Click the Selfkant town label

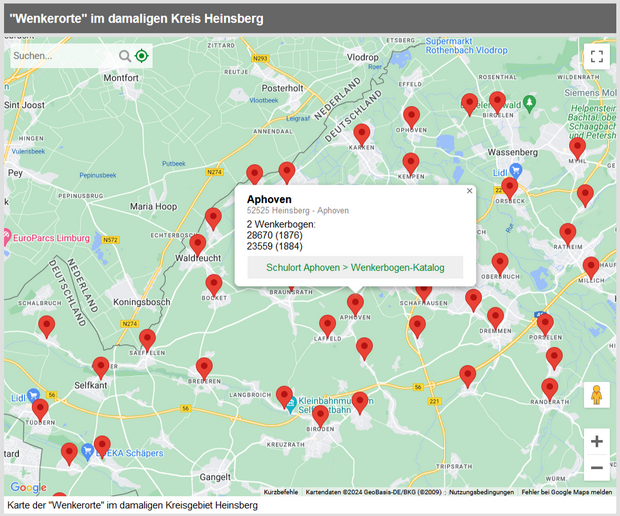[x=91, y=385]
